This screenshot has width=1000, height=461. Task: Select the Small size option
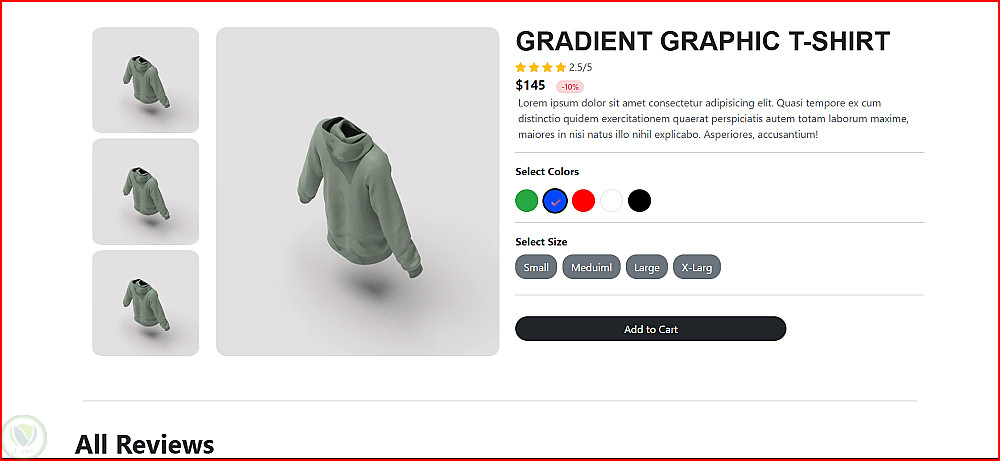coord(536,267)
